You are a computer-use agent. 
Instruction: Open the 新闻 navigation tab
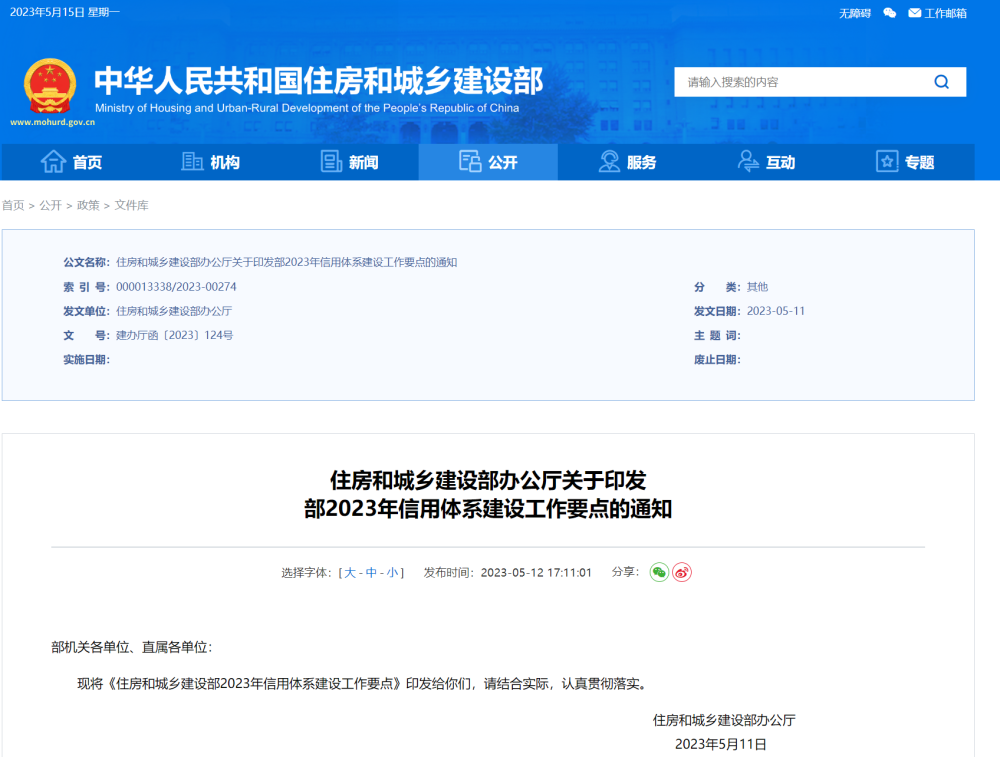pos(349,162)
